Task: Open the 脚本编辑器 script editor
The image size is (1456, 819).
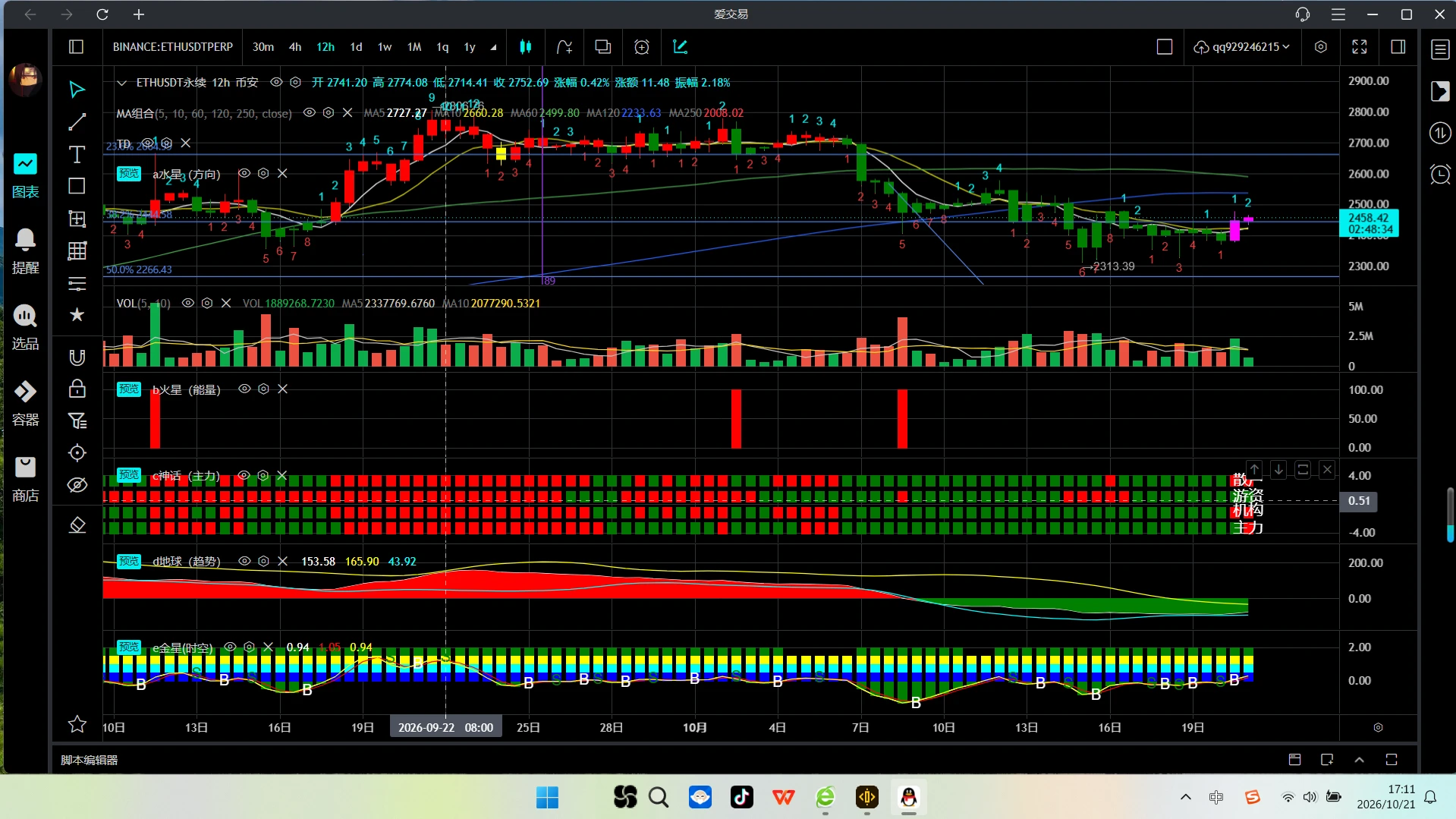Action: [x=90, y=760]
